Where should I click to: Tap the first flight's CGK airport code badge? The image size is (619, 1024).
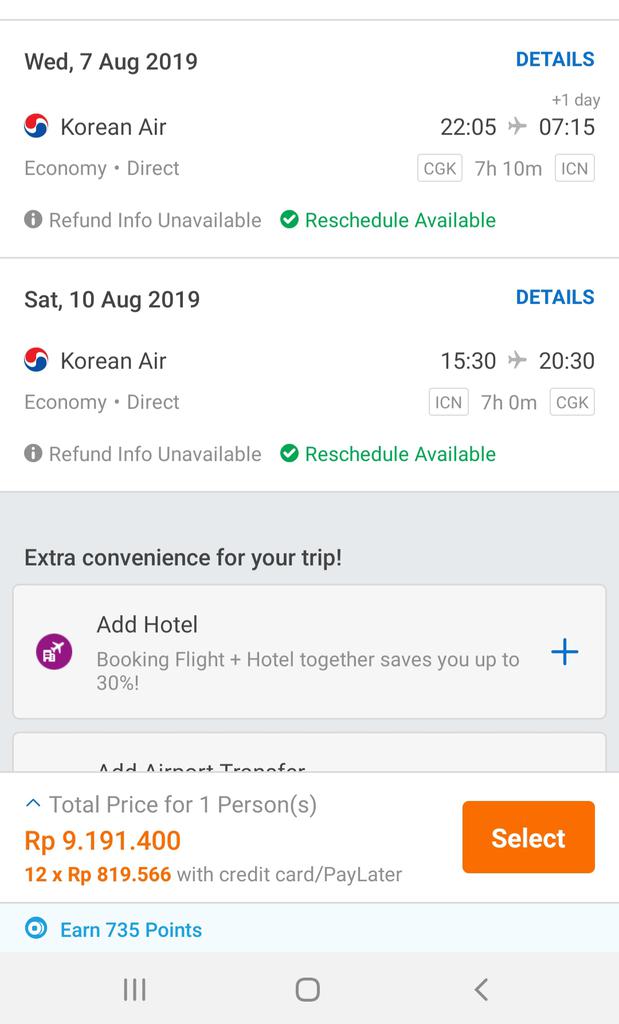tap(440, 169)
